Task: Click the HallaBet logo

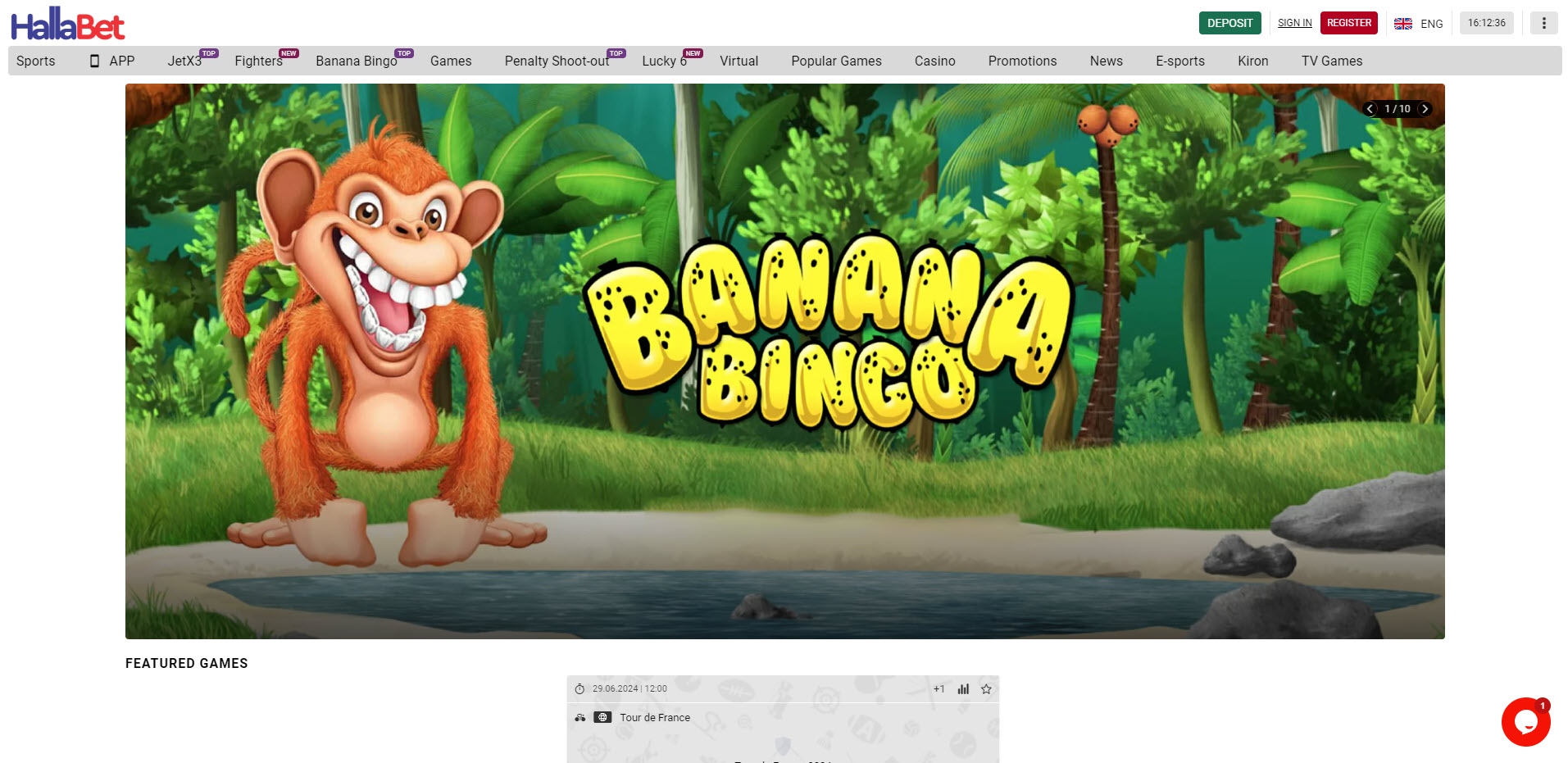Action: point(68,24)
